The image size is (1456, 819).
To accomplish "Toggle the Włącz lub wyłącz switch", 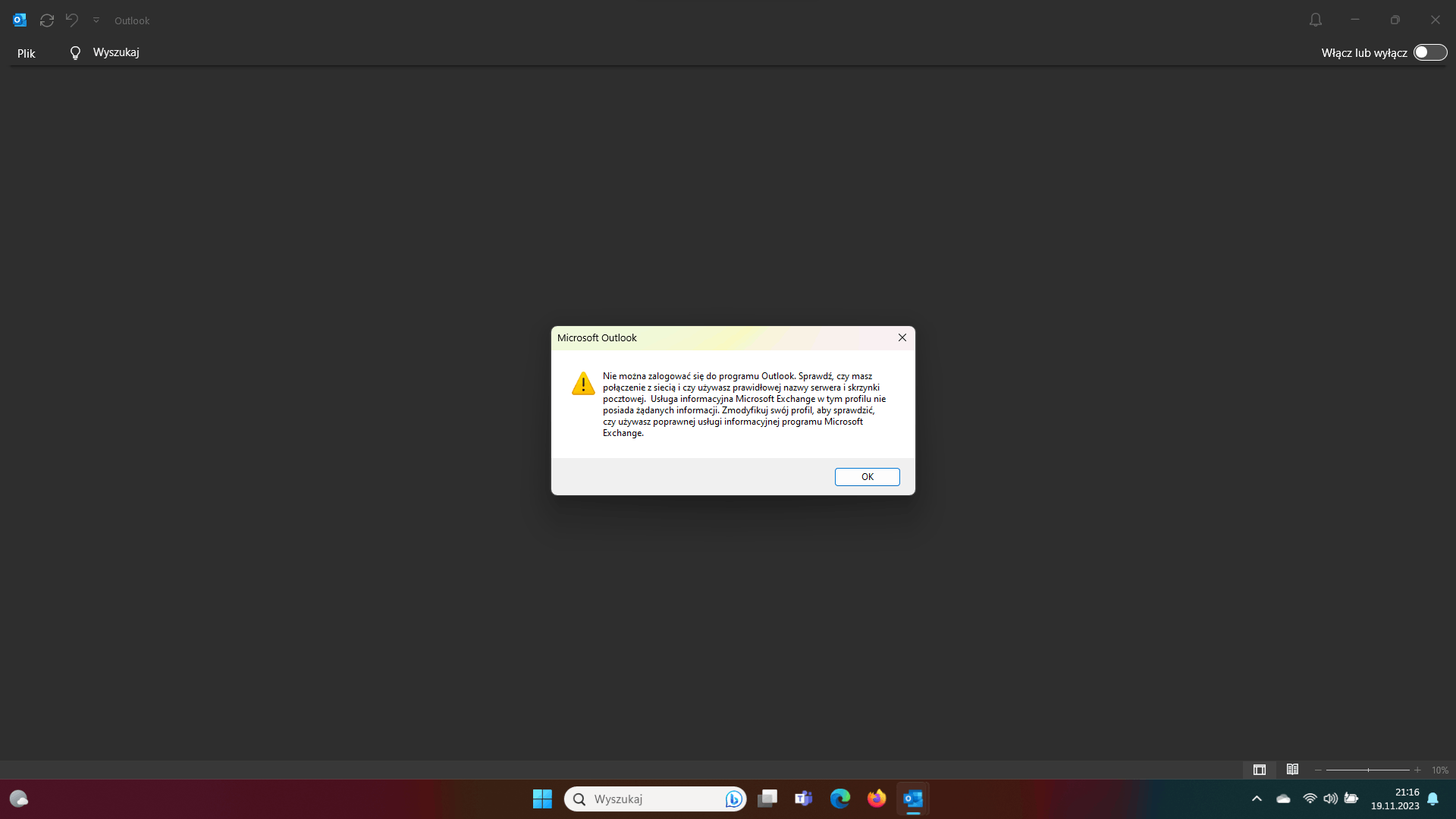I will coord(1429,52).
